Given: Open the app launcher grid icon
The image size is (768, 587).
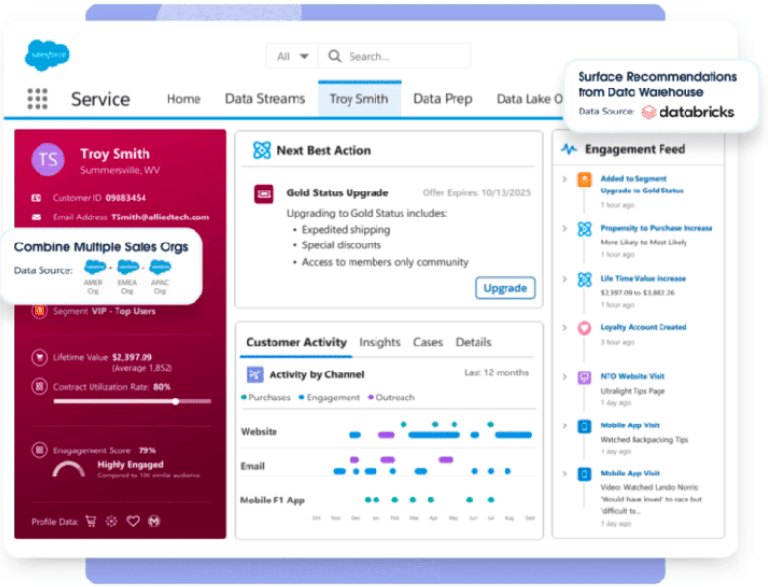Looking at the screenshot, I should click(x=37, y=98).
